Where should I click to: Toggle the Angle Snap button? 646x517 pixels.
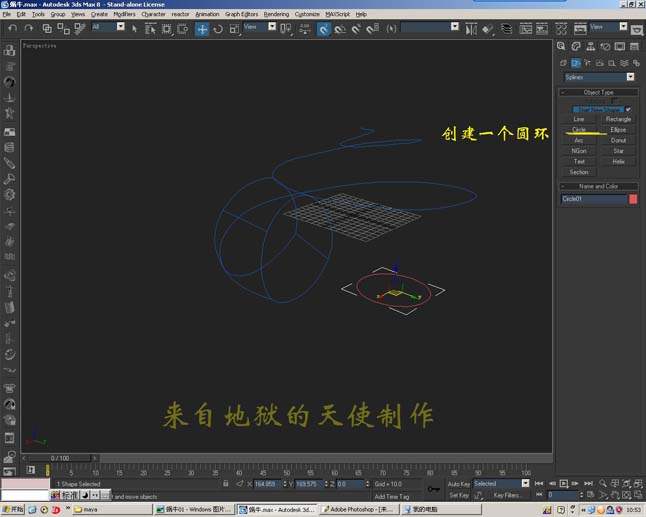point(340,28)
